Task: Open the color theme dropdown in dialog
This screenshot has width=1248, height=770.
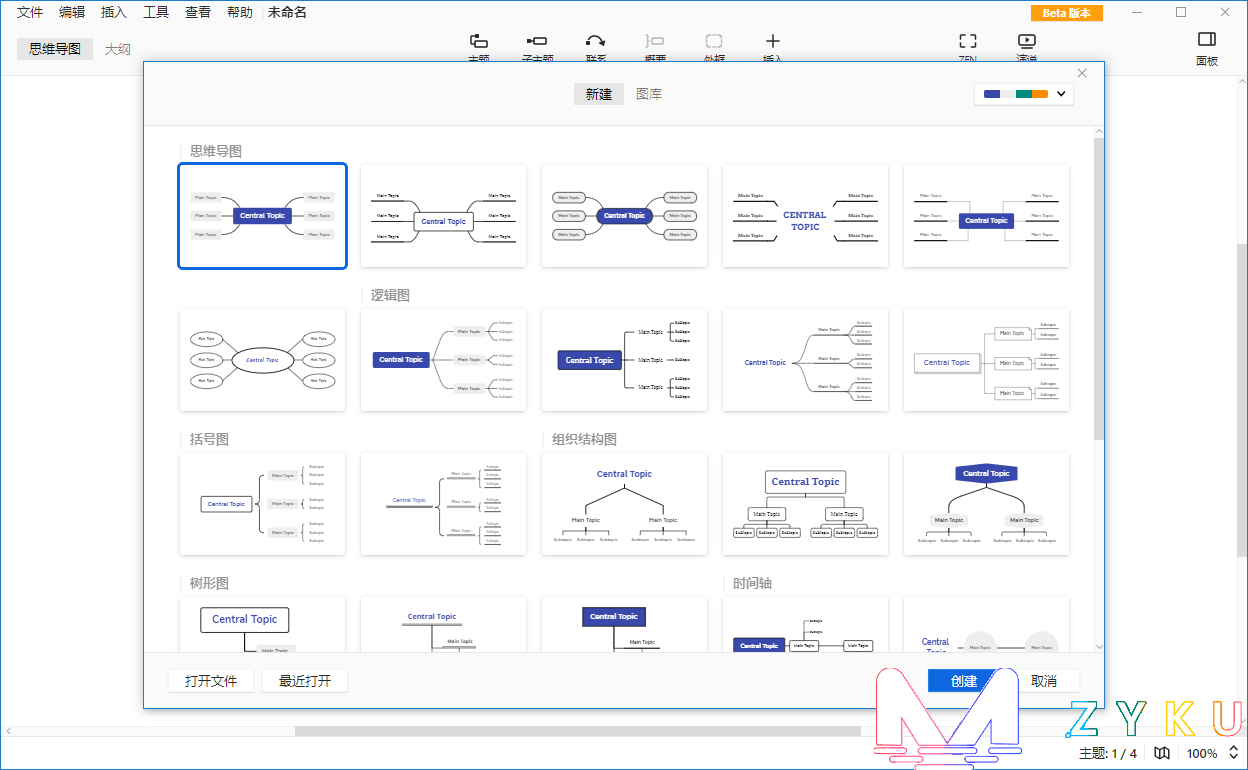Action: (x=1024, y=94)
